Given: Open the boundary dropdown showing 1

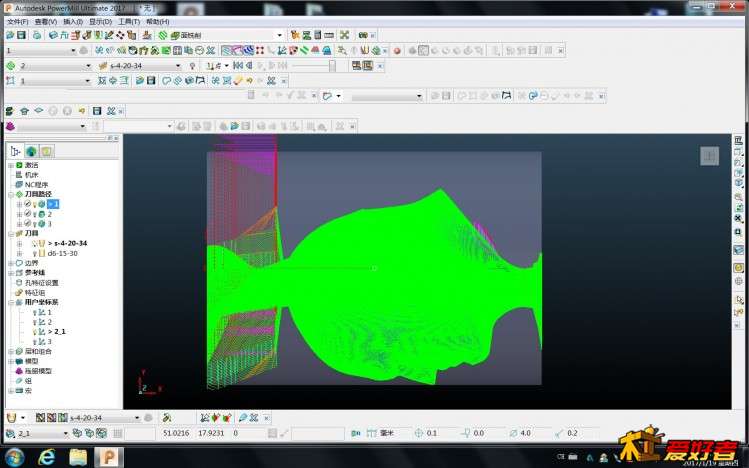Looking at the screenshot, I should click(87, 81).
